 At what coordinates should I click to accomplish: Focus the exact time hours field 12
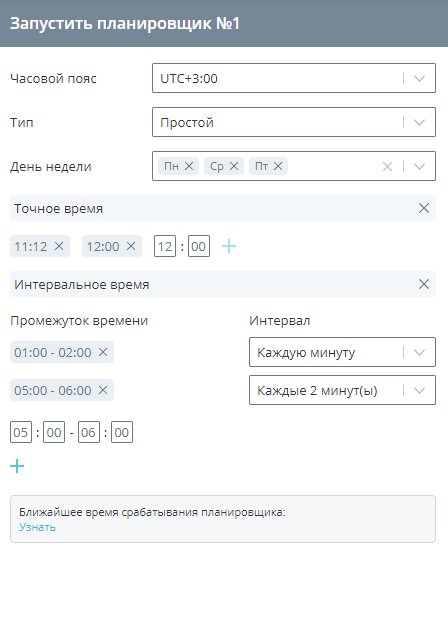pyautogui.click(x=165, y=246)
